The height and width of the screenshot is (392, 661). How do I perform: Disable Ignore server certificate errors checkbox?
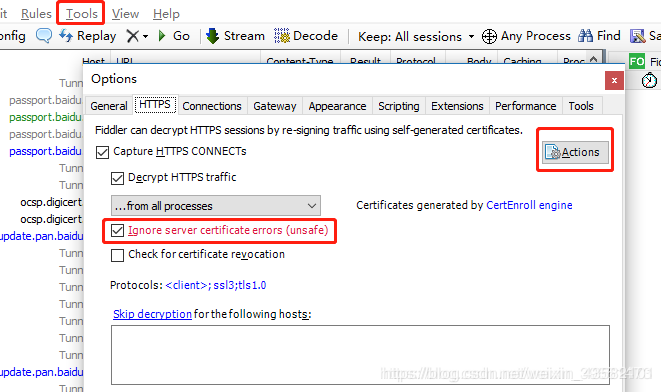[117, 231]
